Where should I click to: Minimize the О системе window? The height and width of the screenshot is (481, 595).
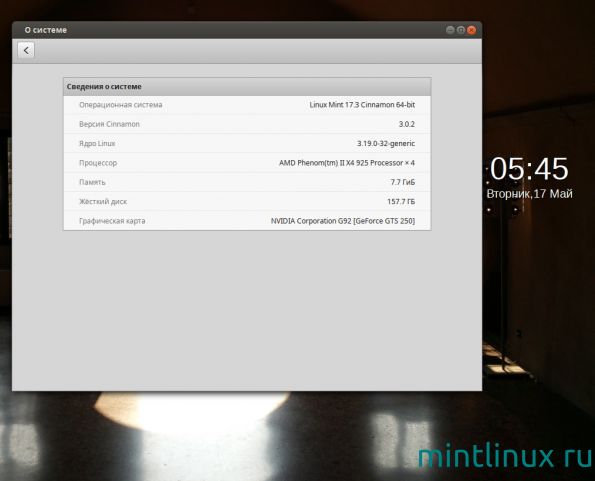450,30
